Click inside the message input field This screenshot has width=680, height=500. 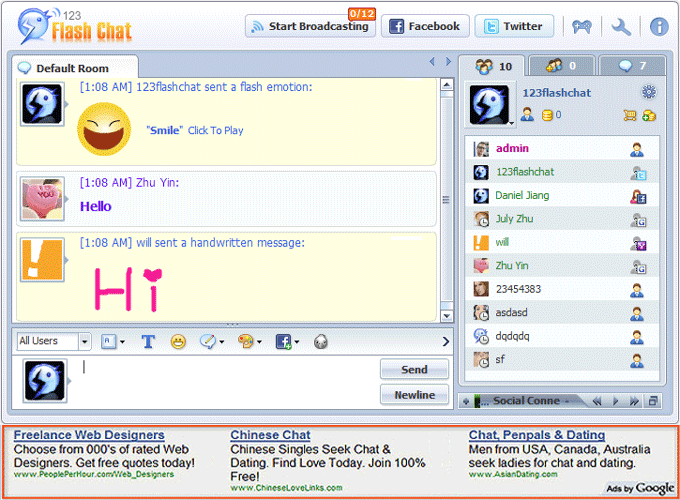click(225, 380)
